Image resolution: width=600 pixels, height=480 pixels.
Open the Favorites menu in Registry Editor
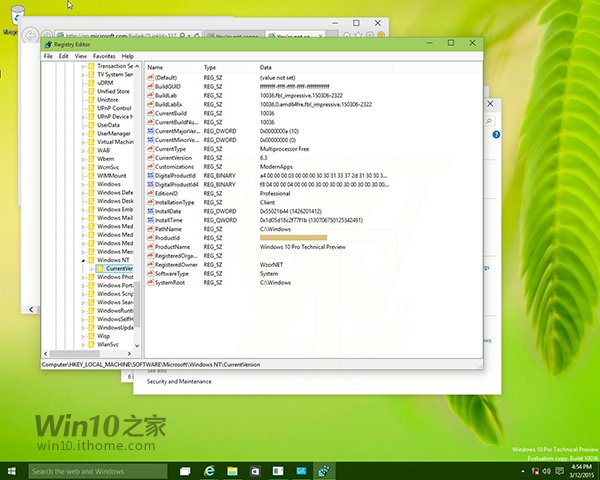(x=104, y=56)
